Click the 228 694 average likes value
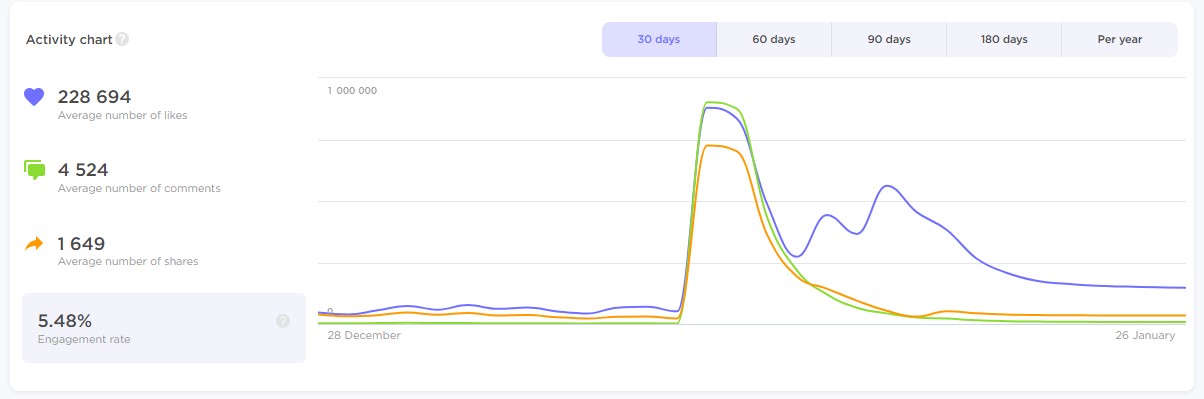This screenshot has width=1204, height=399. pos(95,97)
